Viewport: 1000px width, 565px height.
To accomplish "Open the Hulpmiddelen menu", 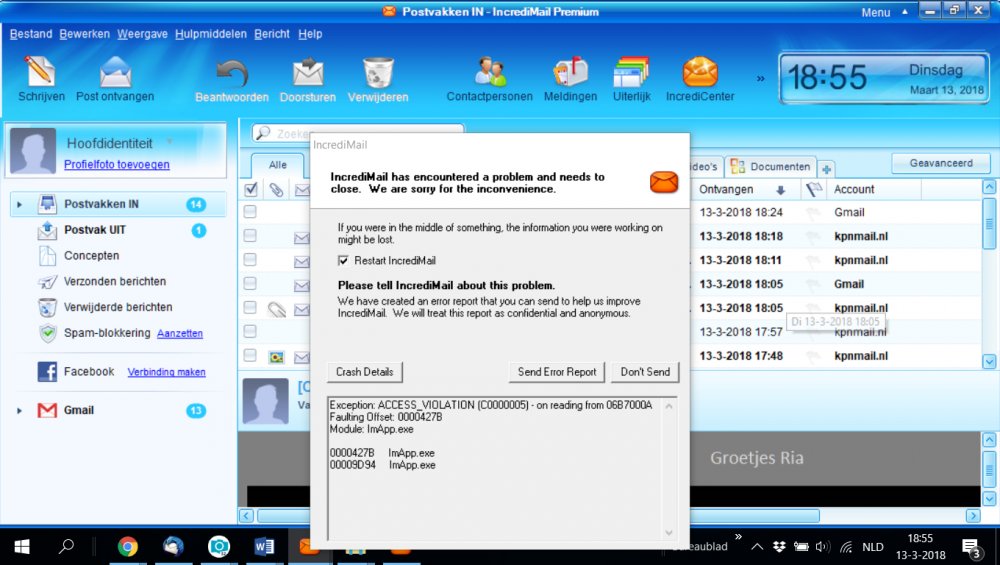I will pyautogui.click(x=210, y=34).
